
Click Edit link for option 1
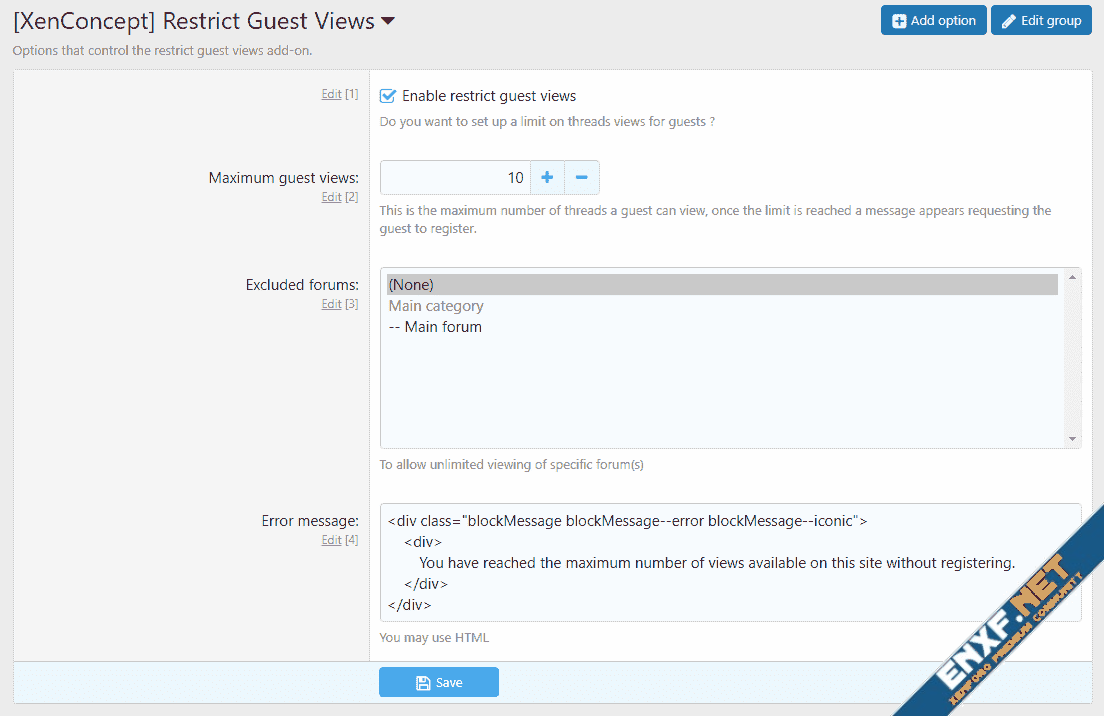[x=331, y=94]
